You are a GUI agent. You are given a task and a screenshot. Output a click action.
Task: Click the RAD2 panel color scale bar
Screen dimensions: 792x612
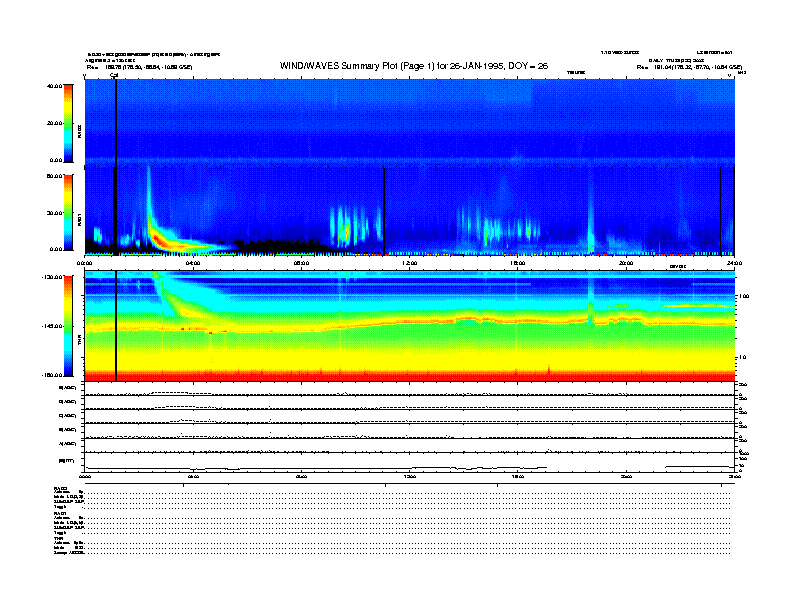68,123
